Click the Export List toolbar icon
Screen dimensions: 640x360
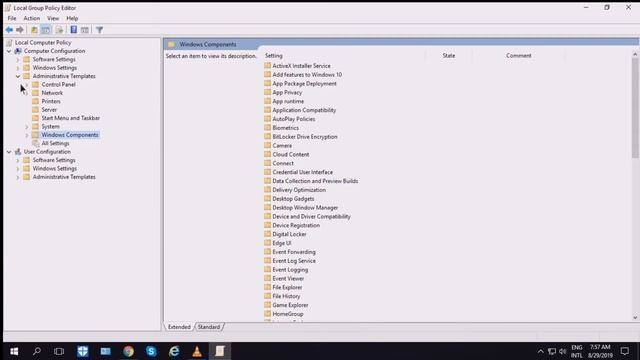[x=60, y=30]
